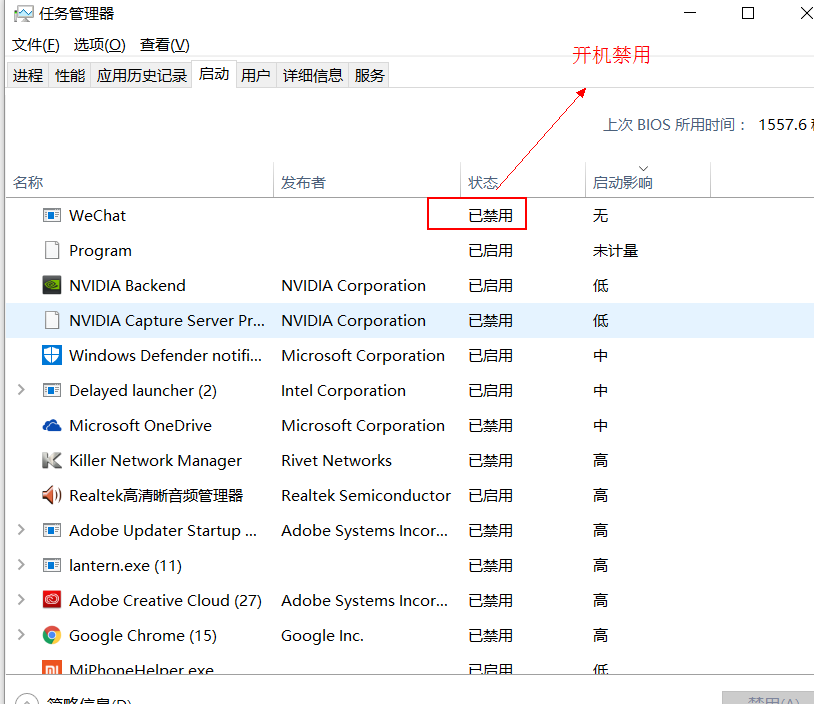
Task: Expand the Adobe Creative Cloud (27) group
Action: tap(21, 600)
